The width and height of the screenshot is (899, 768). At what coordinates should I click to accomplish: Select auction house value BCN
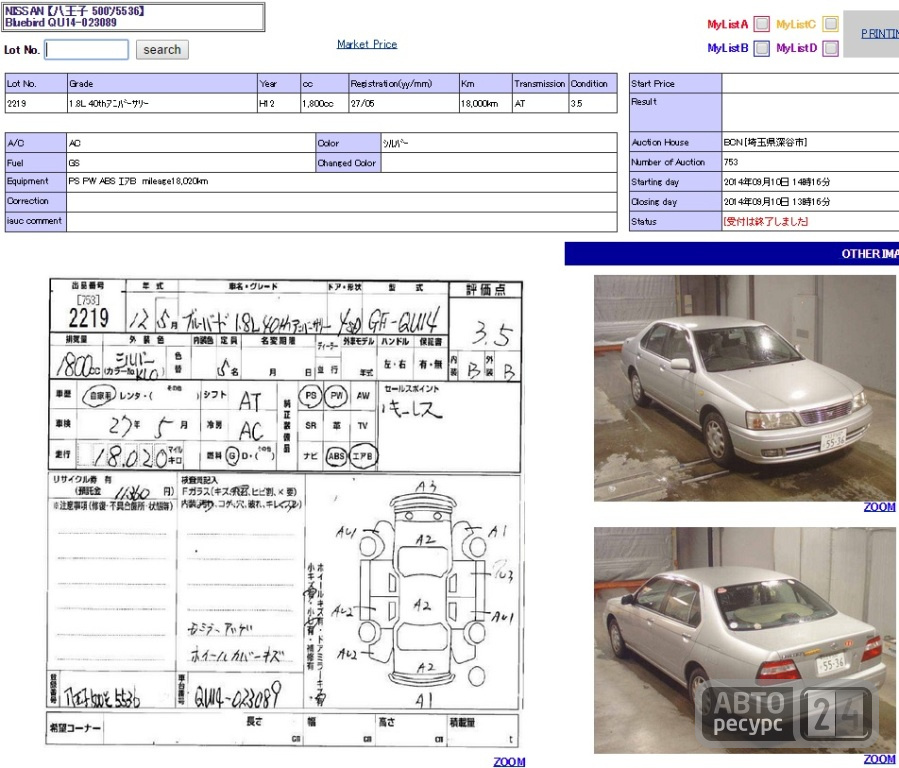765,142
